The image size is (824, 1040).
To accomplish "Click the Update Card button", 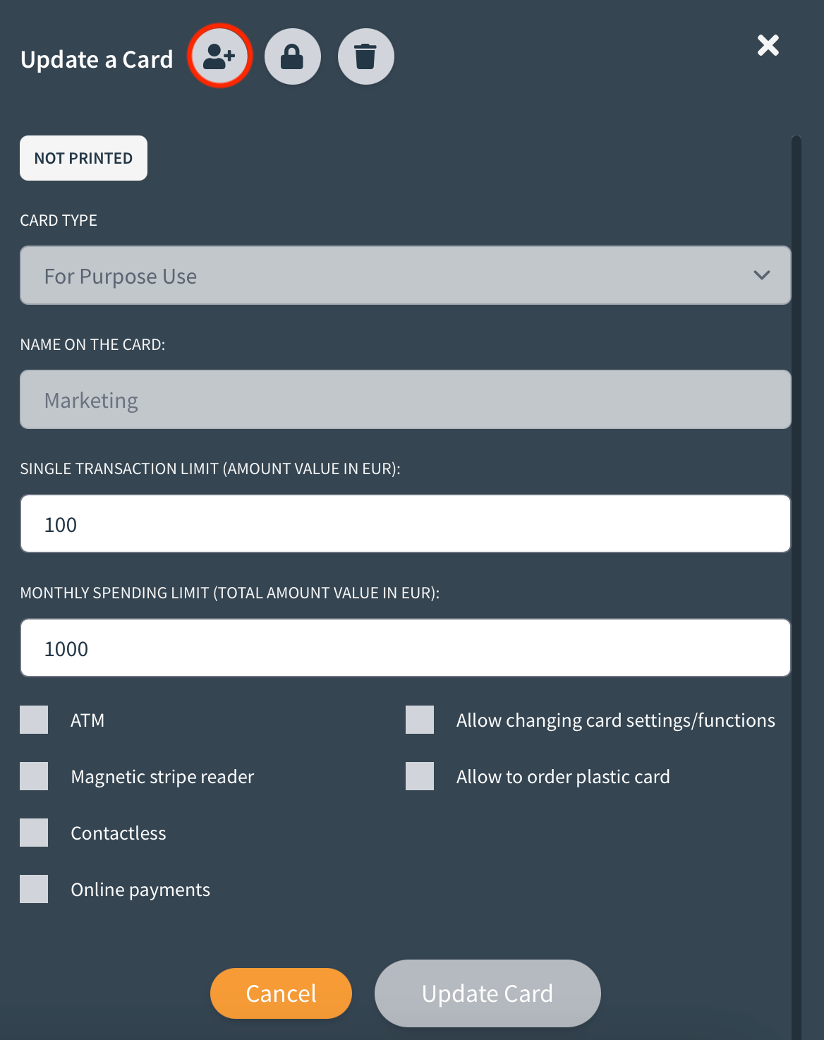I will [x=488, y=993].
